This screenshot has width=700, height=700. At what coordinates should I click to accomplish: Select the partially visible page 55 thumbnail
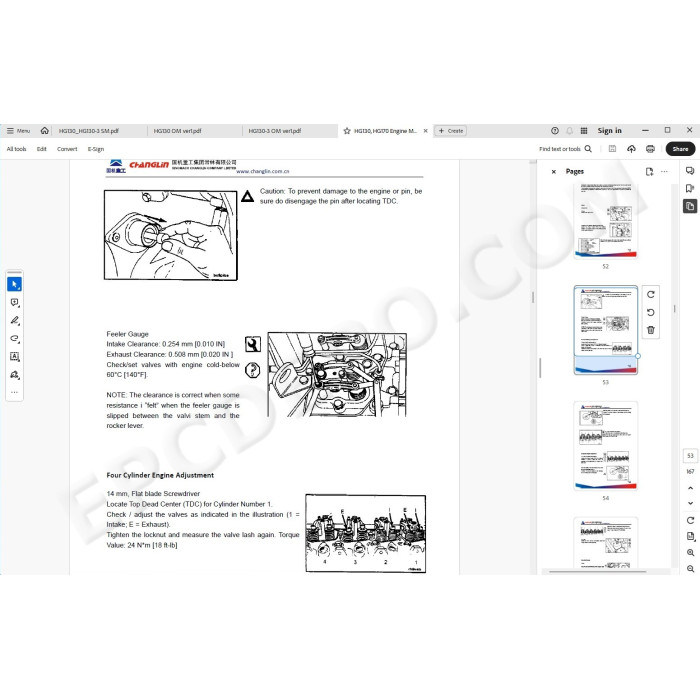(x=605, y=543)
